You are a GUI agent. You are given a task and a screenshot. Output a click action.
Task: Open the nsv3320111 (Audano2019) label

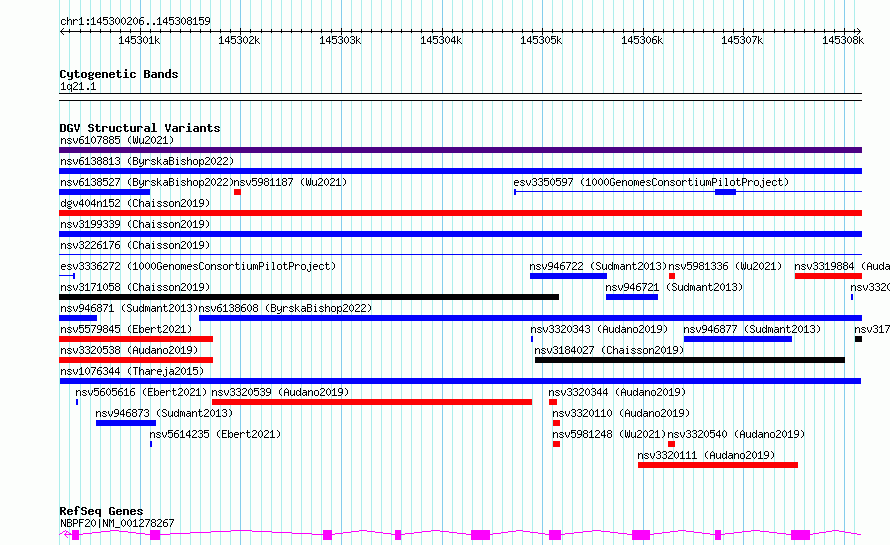pos(706,455)
